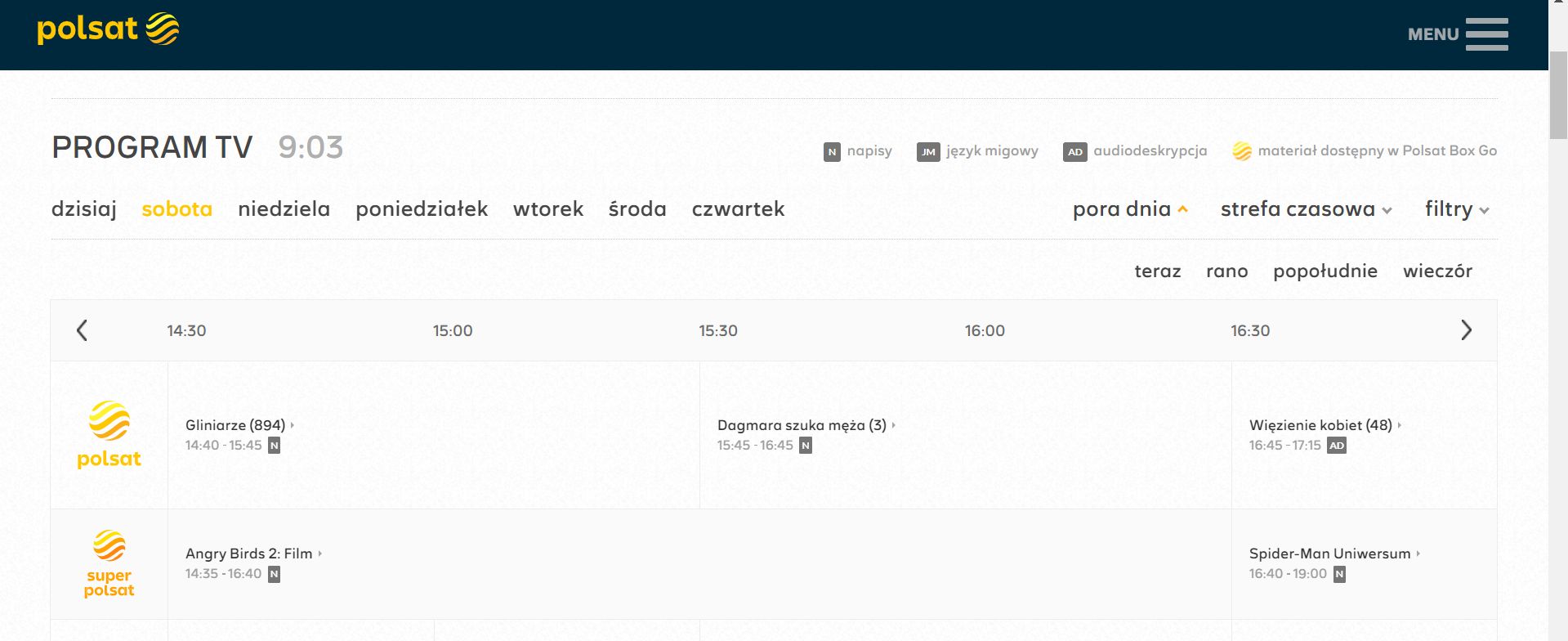1568x641 pixels.
Task: Click the N napisy legend icon
Action: (x=832, y=152)
